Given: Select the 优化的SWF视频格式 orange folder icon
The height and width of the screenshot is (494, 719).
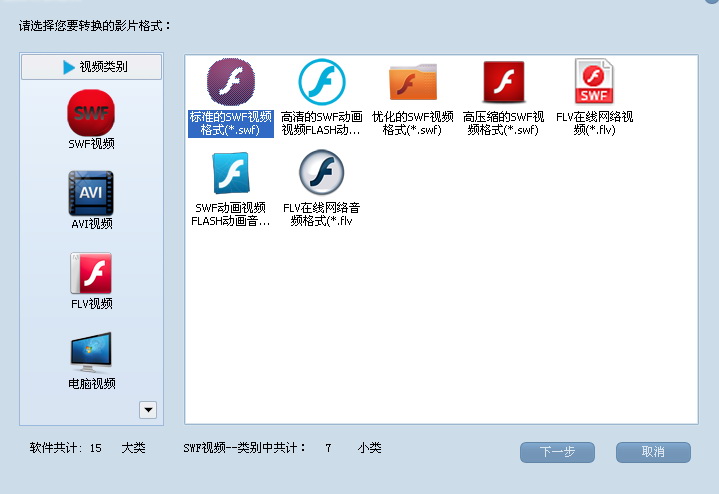Looking at the screenshot, I should tap(412, 81).
